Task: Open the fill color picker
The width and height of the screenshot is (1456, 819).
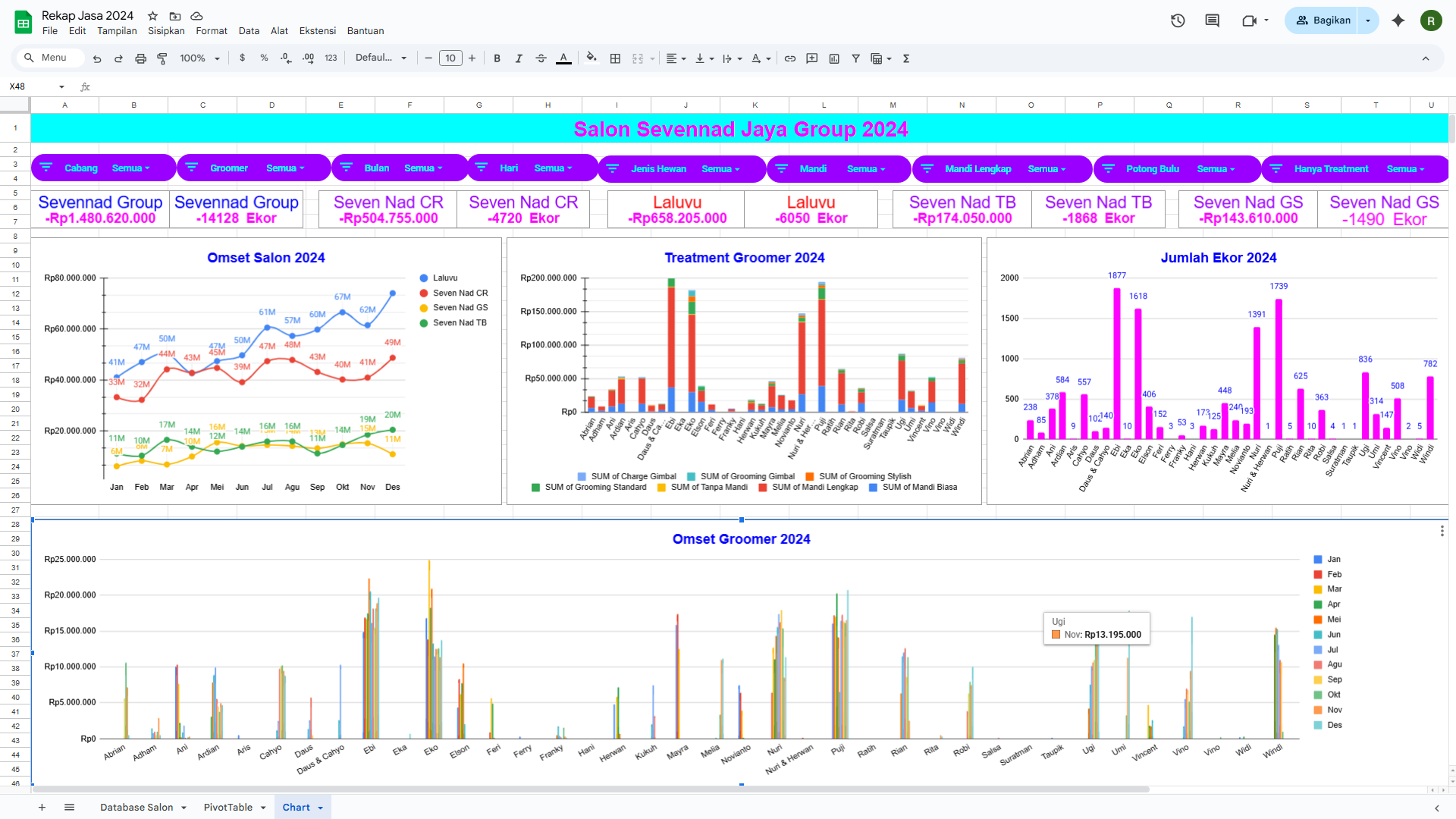Action: point(591,58)
